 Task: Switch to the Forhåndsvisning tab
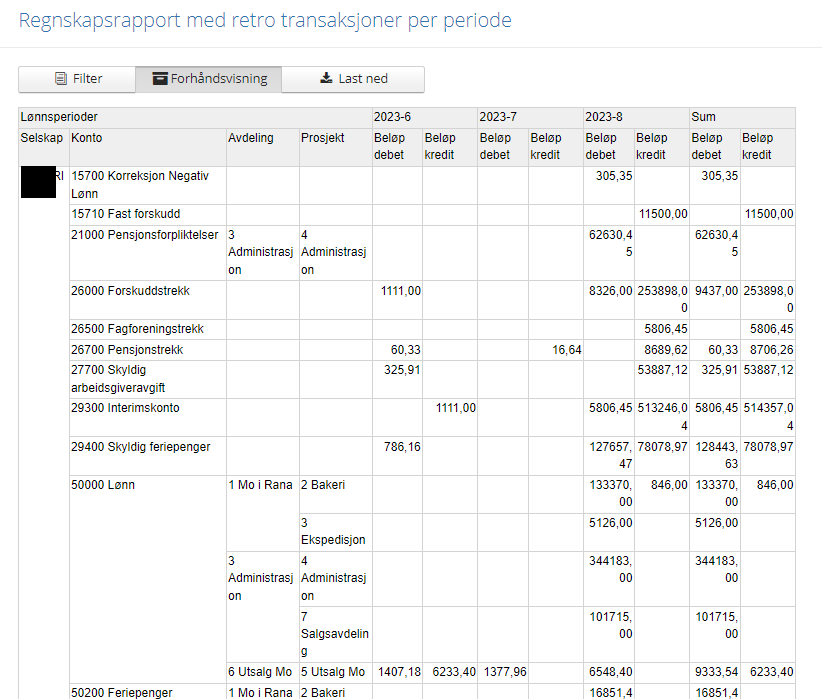tap(209, 79)
